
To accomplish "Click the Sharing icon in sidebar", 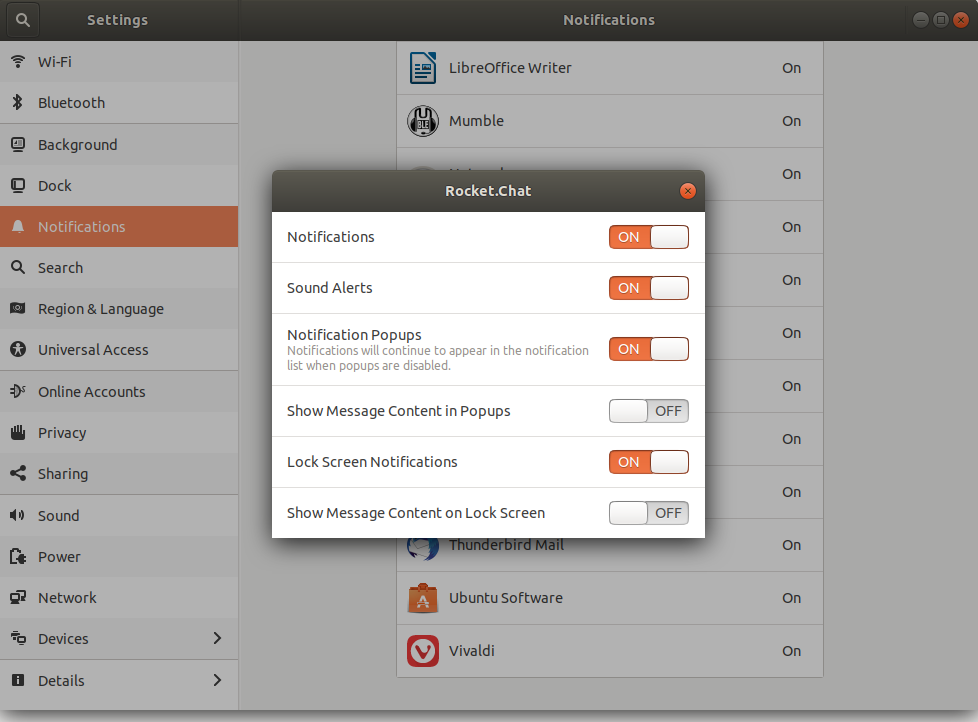I will point(18,473).
